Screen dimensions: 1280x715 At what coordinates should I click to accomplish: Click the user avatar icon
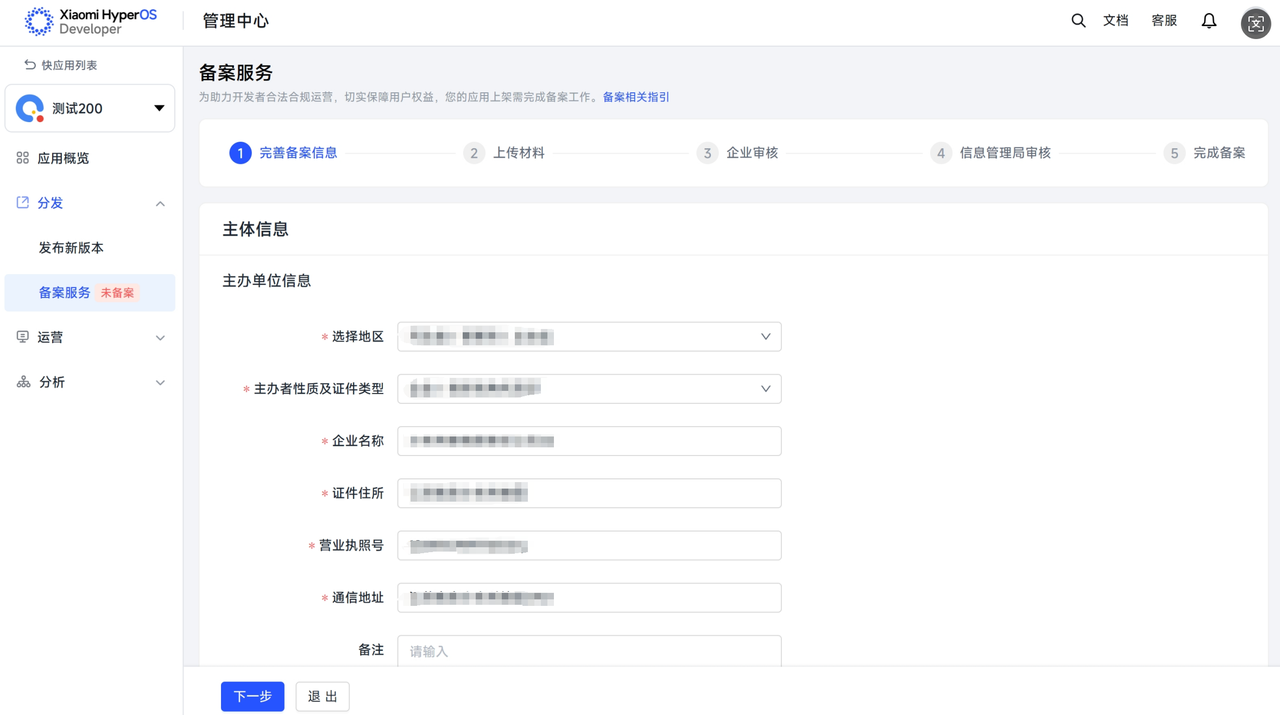1255,23
